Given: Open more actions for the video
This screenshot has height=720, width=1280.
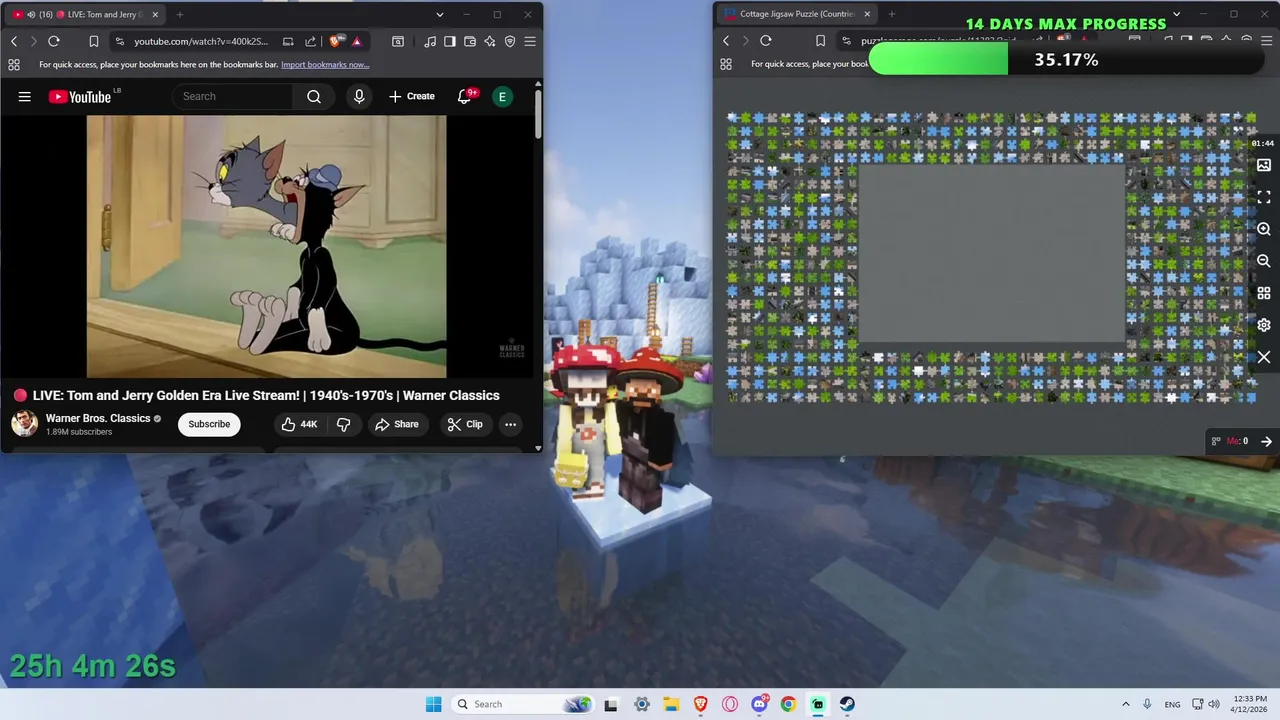Looking at the screenshot, I should (x=510, y=424).
